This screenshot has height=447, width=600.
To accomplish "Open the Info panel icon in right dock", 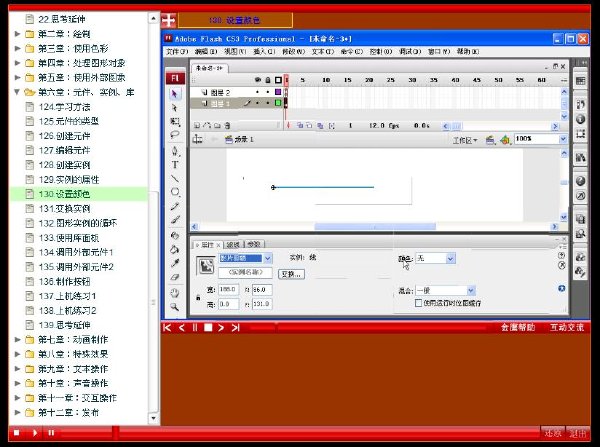I will click(580, 119).
